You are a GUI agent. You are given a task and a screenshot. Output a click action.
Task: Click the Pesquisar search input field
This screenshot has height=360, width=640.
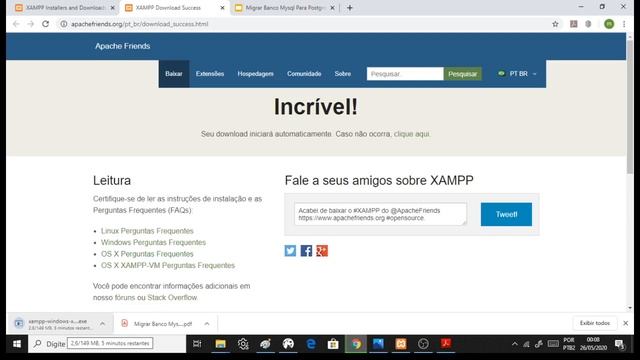tap(405, 74)
